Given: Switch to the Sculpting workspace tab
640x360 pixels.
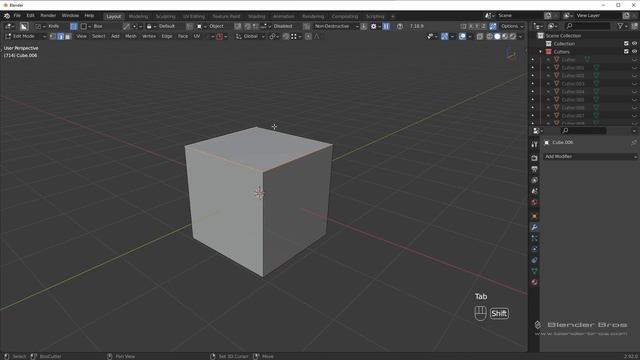Looking at the screenshot, I should (x=166, y=16).
